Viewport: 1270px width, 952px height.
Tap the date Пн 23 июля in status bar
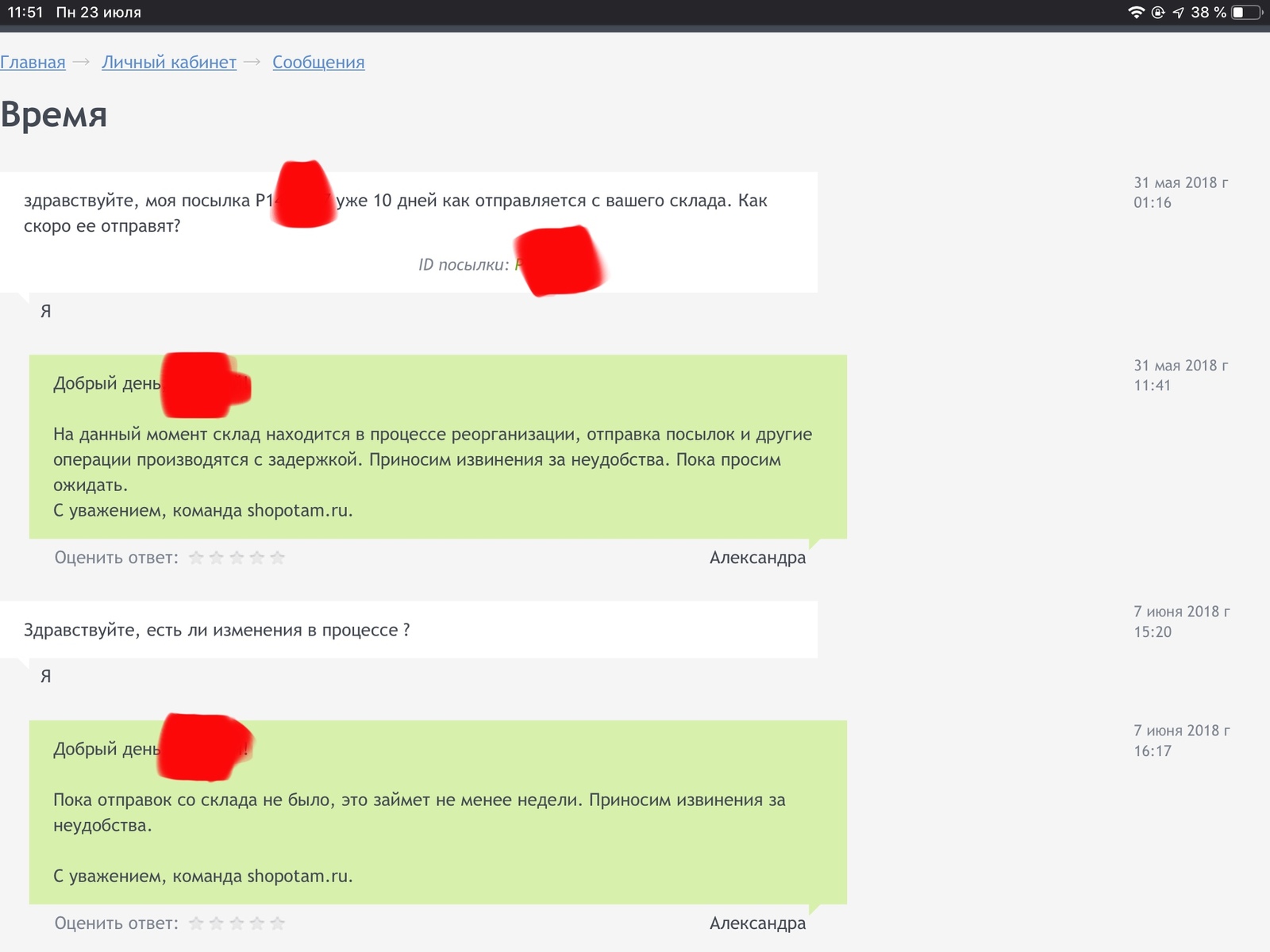(x=98, y=12)
